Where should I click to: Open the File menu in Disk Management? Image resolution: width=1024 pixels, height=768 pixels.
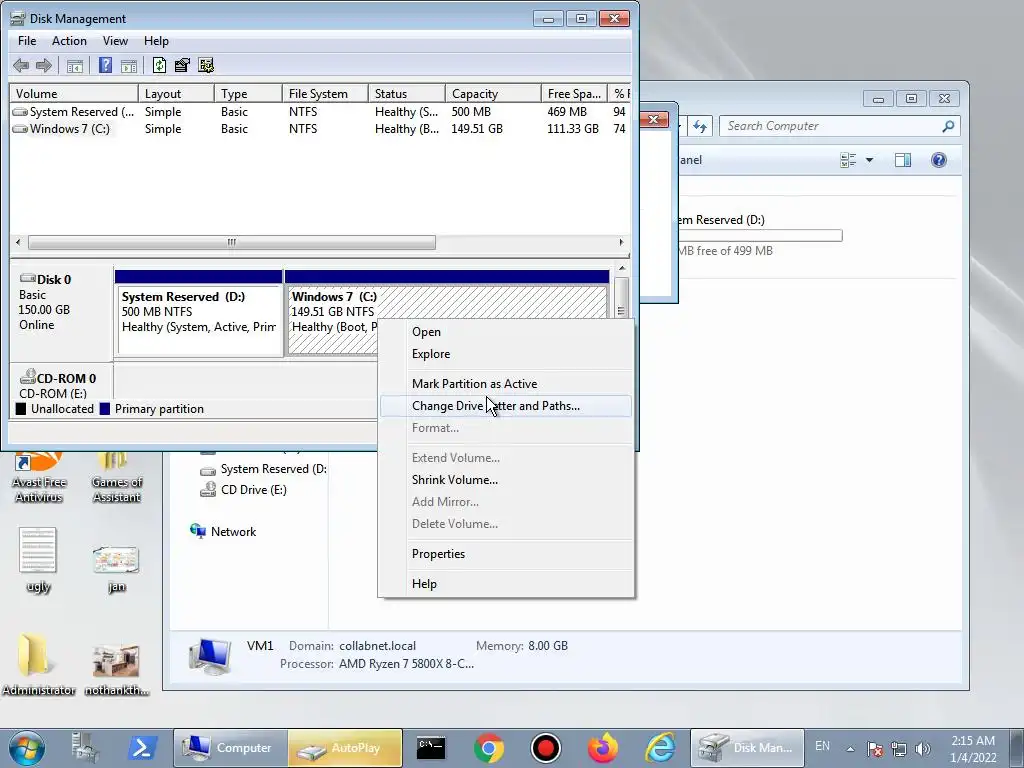27,40
